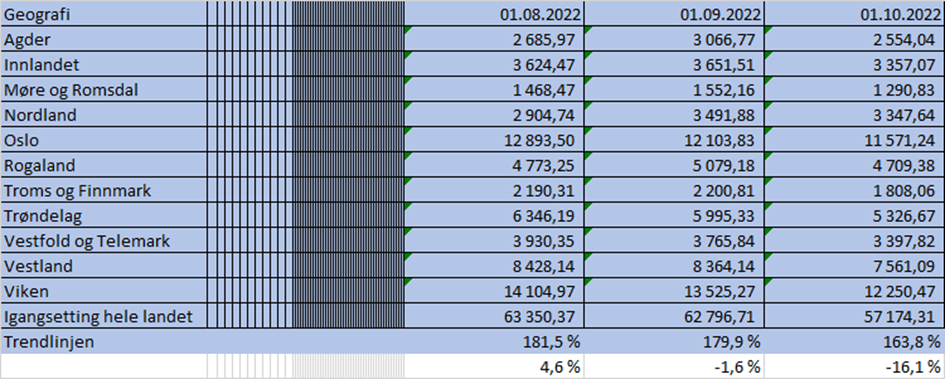
Task: Select the Igangsetting hele landet label
Action: click(x=104, y=316)
